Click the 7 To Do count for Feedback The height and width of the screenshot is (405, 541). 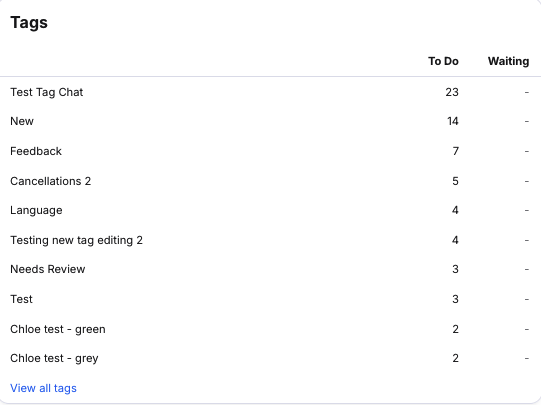pos(456,151)
